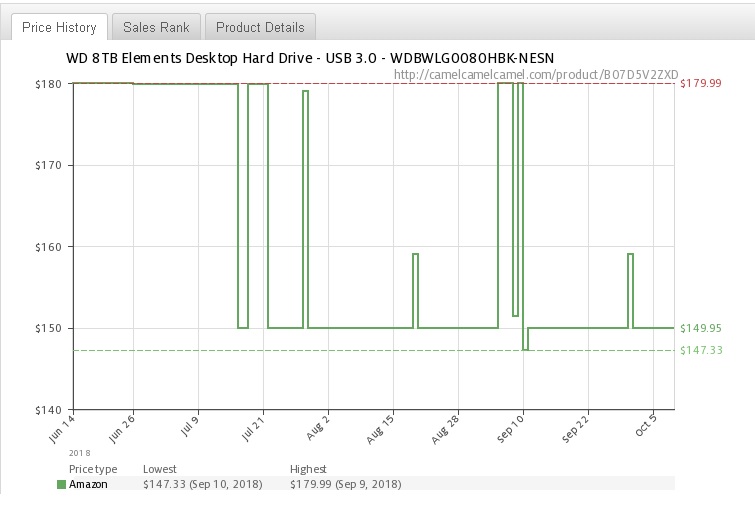Click the Jun 14 x-axis date
Screen dimensions: 755x516
[62, 428]
